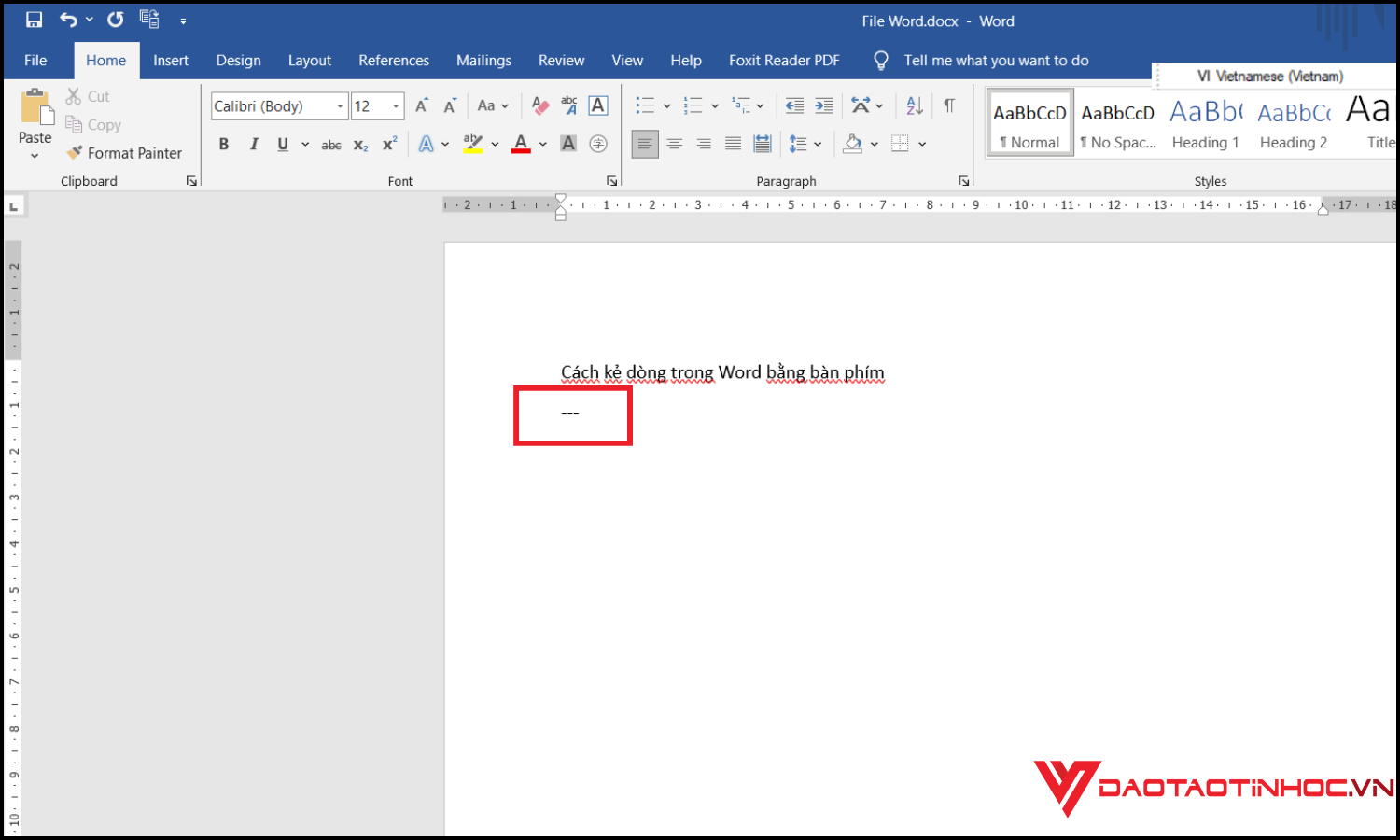Click the Grow Font size icon
The height and width of the screenshot is (840, 1400).
[x=422, y=105]
